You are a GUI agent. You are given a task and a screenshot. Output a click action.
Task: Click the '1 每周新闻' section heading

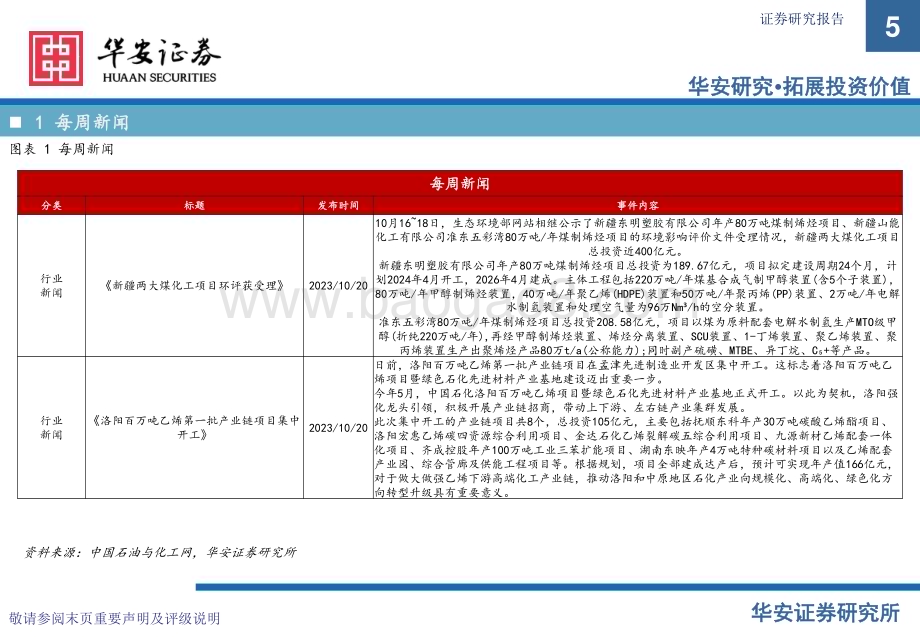tap(81, 122)
